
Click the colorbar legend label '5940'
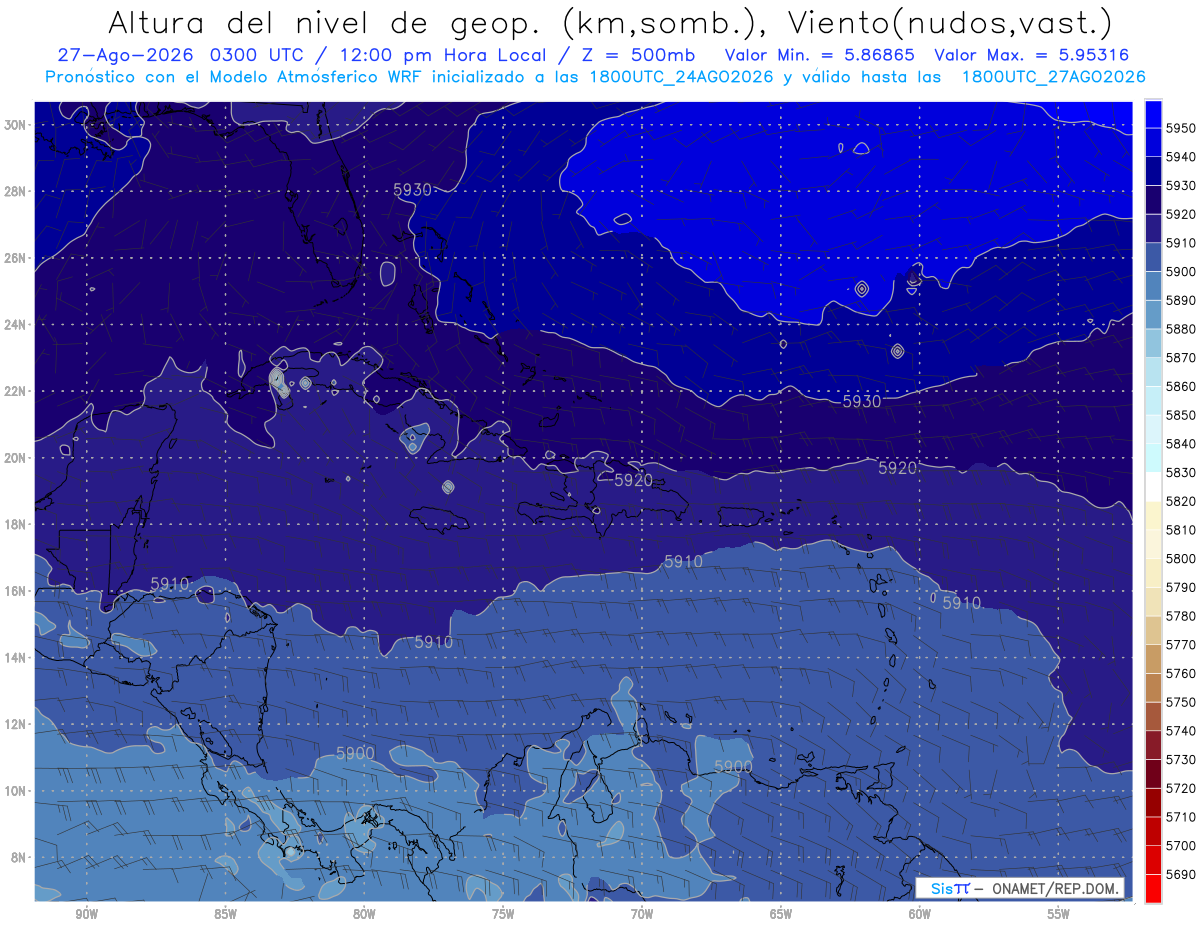tap(1180, 157)
